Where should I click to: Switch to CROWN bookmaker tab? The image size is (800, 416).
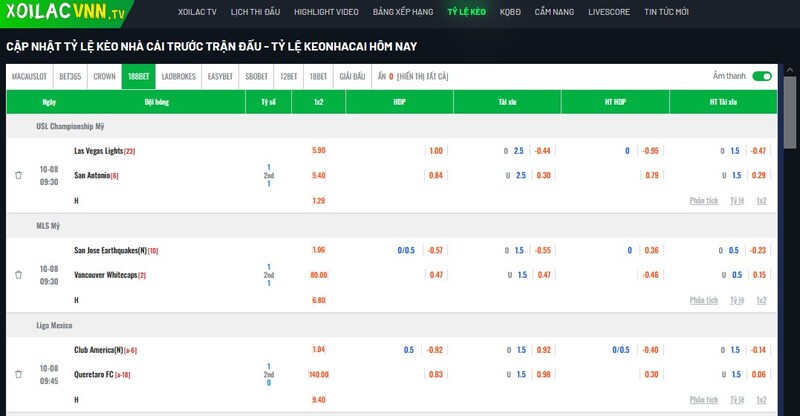click(104, 77)
